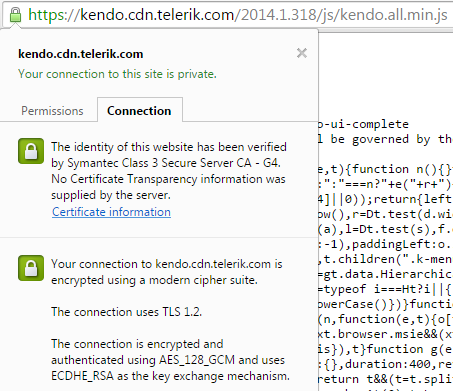453x391 pixels.
Task: Switch to the Permissions tab
Action: [x=52, y=111]
